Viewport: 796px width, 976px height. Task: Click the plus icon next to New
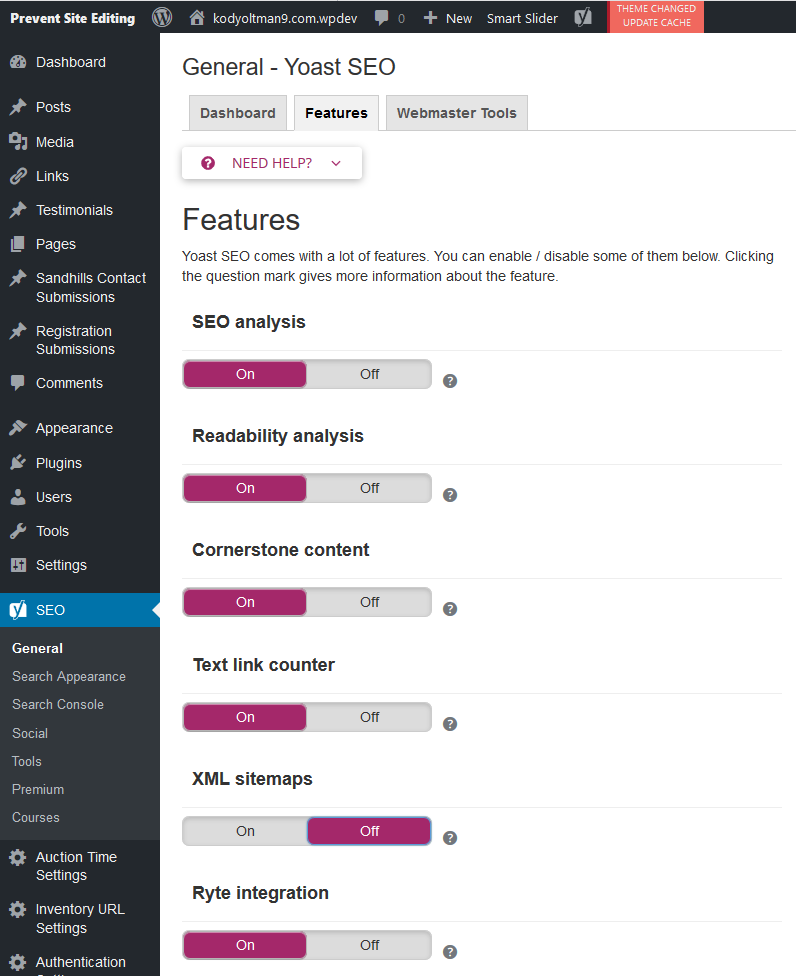pos(430,18)
